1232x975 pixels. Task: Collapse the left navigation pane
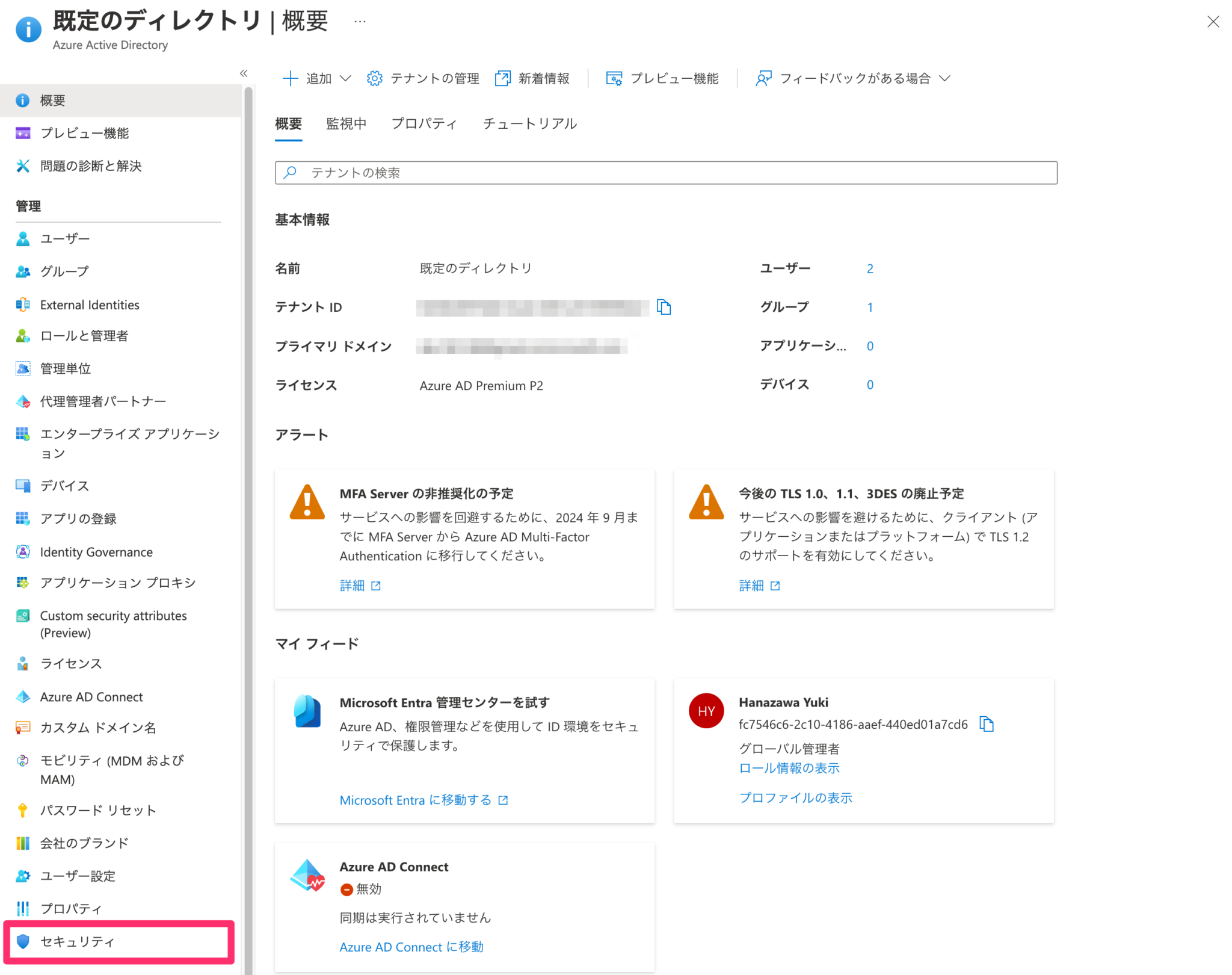point(244,73)
